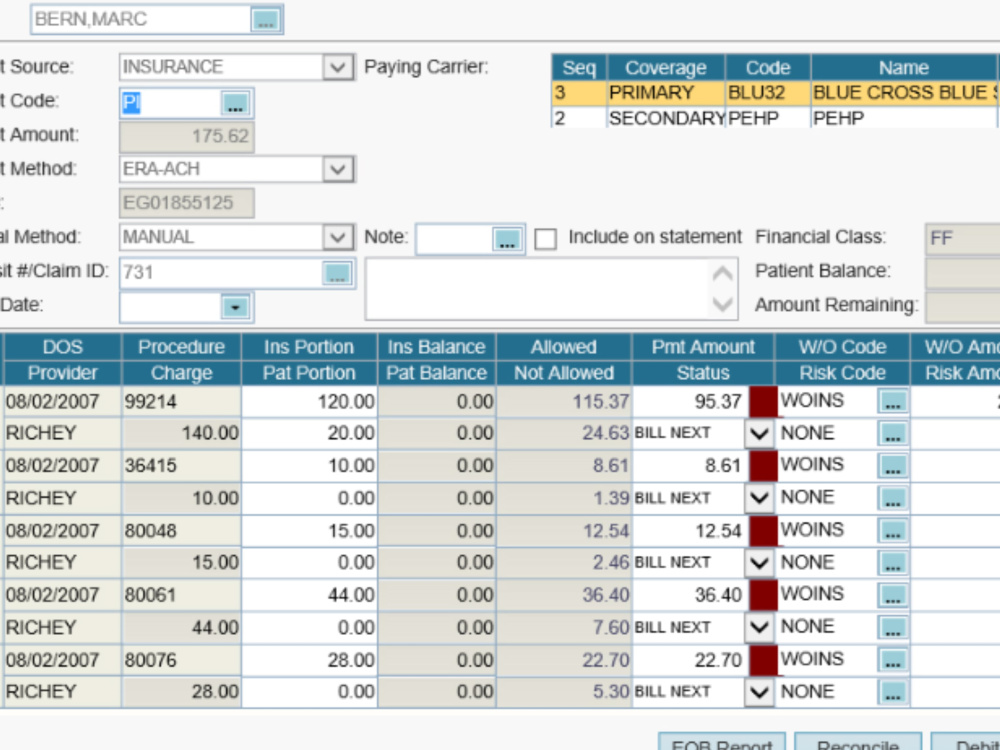The image size is (1000, 750).
Task: Click the W/O Code column header
Action: (x=842, y=347)
